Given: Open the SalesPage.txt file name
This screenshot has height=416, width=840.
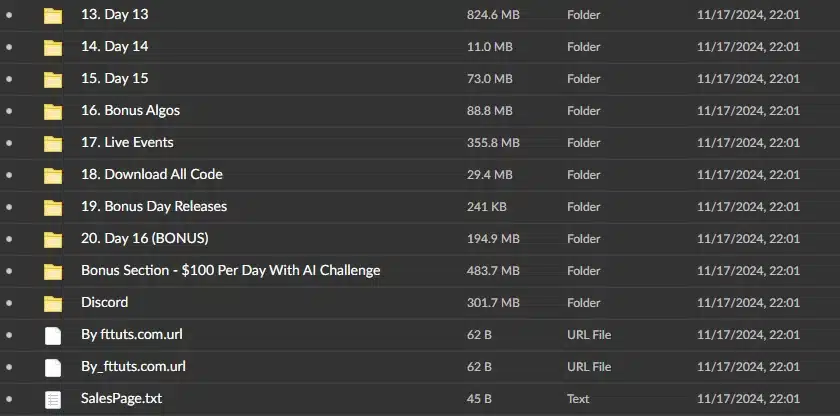Looking at the screenshot, I should 122,398.
